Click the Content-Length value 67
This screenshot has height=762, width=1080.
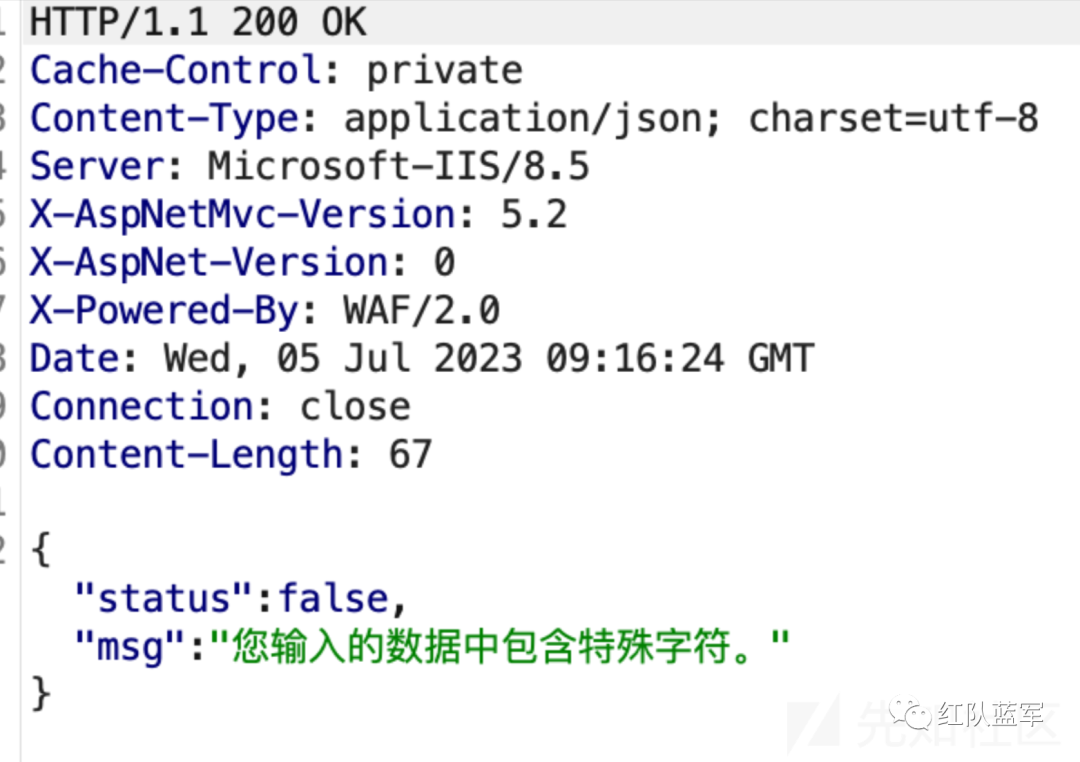click(x=411, y=455)
